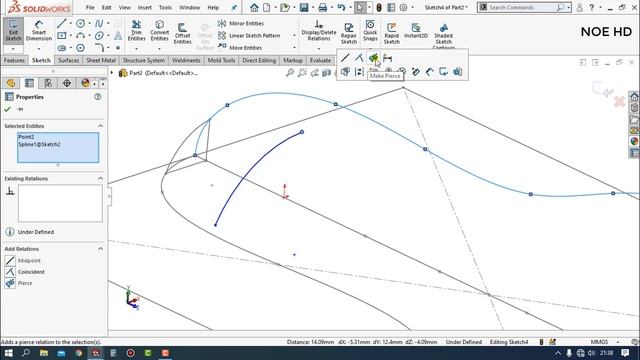Viewport: 640px width, 360px height.
Task: Click the Linear Sketch Pattern button
Action: 249,36
